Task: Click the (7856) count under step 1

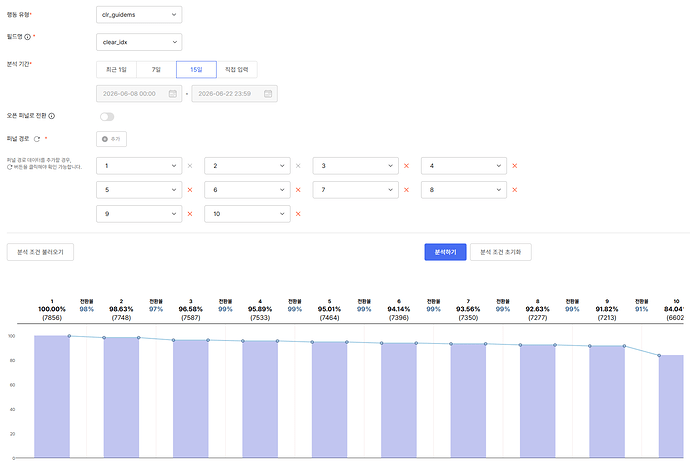Action: pyautogui.click(x=52, y=318)
